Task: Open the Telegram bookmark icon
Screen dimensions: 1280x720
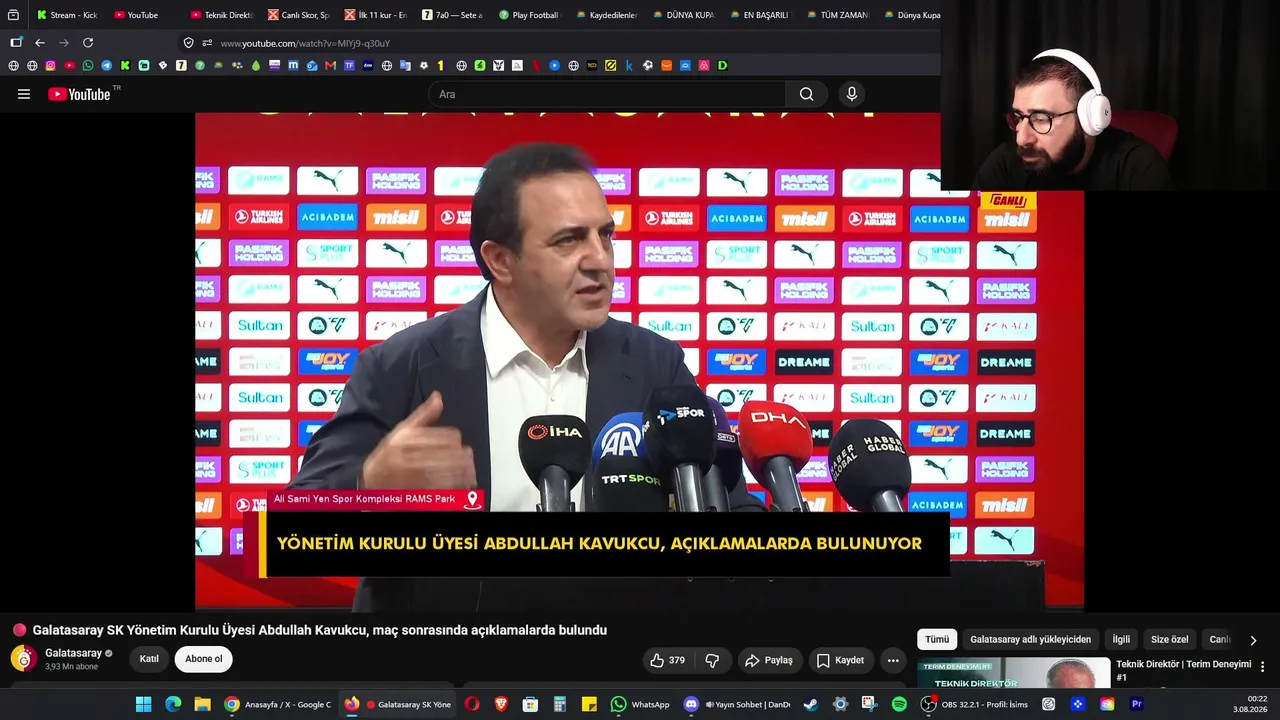Action: (106, 65)
